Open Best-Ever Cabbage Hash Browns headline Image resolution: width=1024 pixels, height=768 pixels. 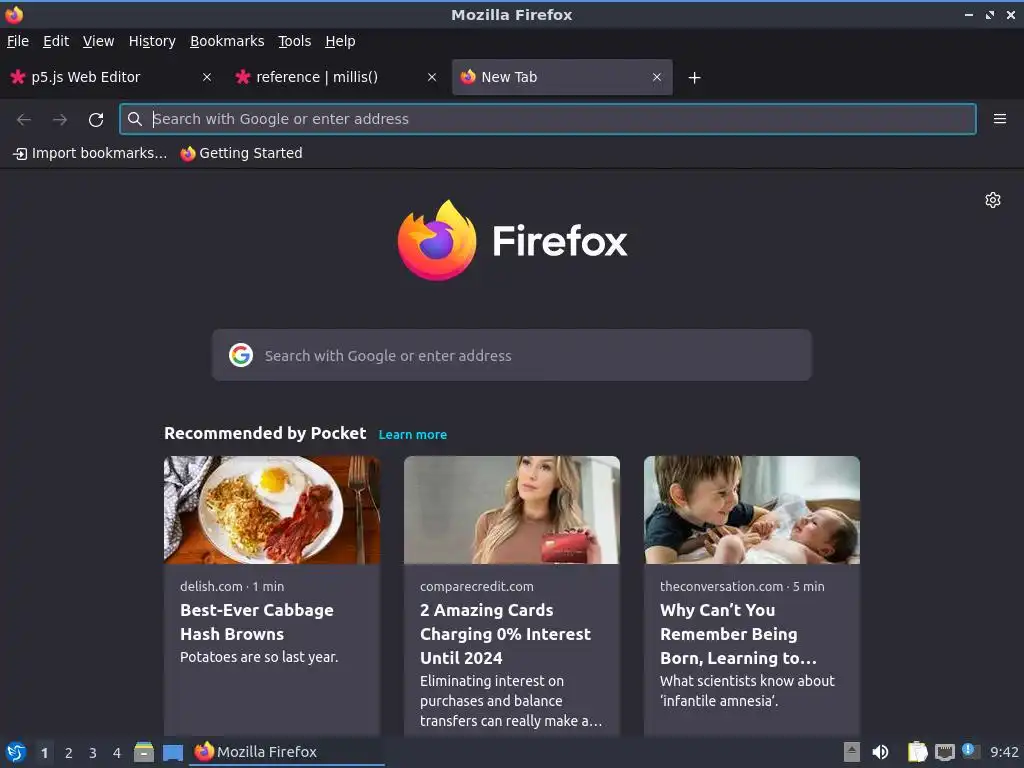257,622
